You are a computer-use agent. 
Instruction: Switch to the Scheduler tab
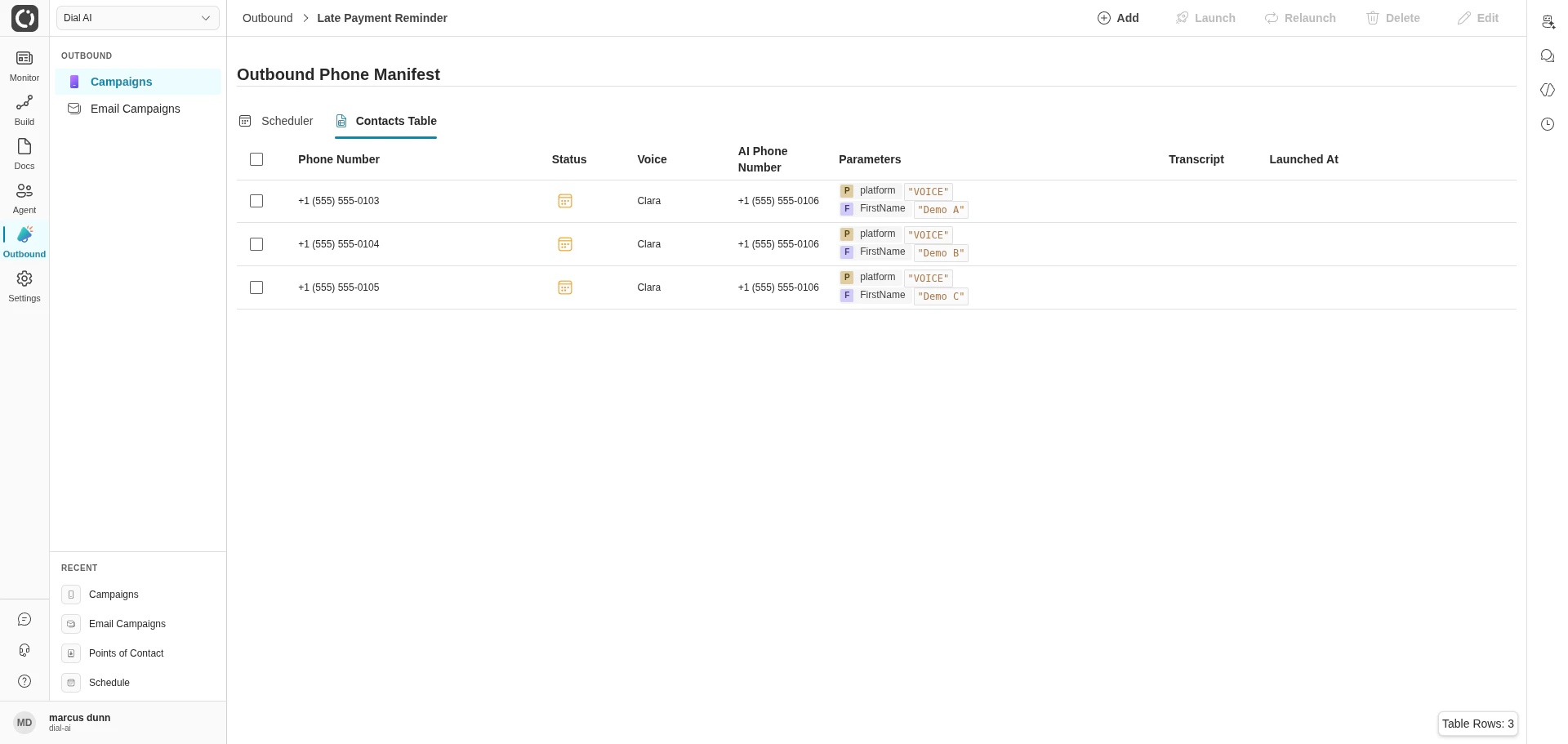276,121
